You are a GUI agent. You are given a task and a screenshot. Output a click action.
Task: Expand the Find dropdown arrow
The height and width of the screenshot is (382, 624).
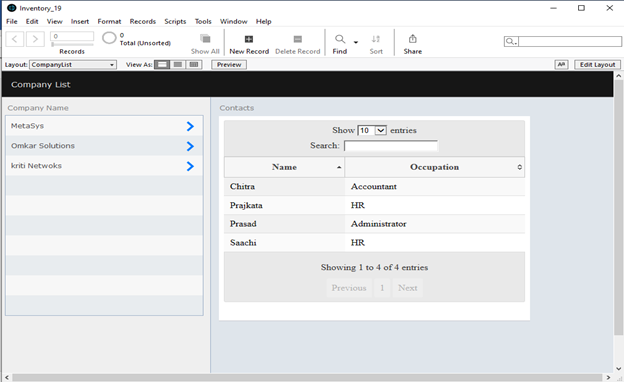coord(356,42)
